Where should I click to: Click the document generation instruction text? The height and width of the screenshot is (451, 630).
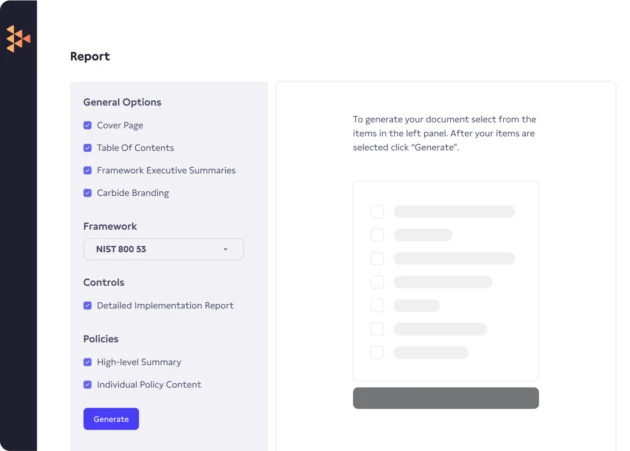[x=445, y=133]
